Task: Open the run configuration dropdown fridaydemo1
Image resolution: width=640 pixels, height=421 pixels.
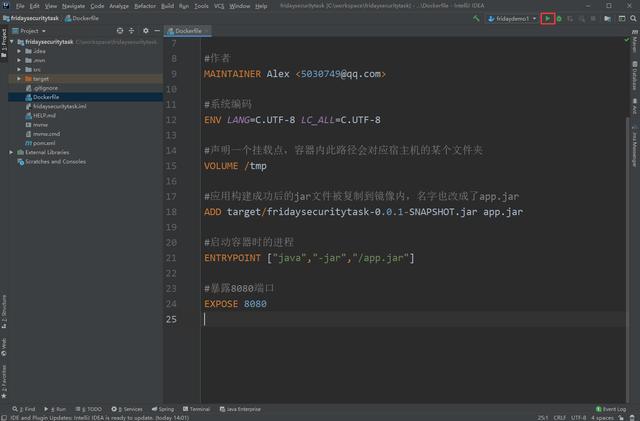Action: [512, 18]
